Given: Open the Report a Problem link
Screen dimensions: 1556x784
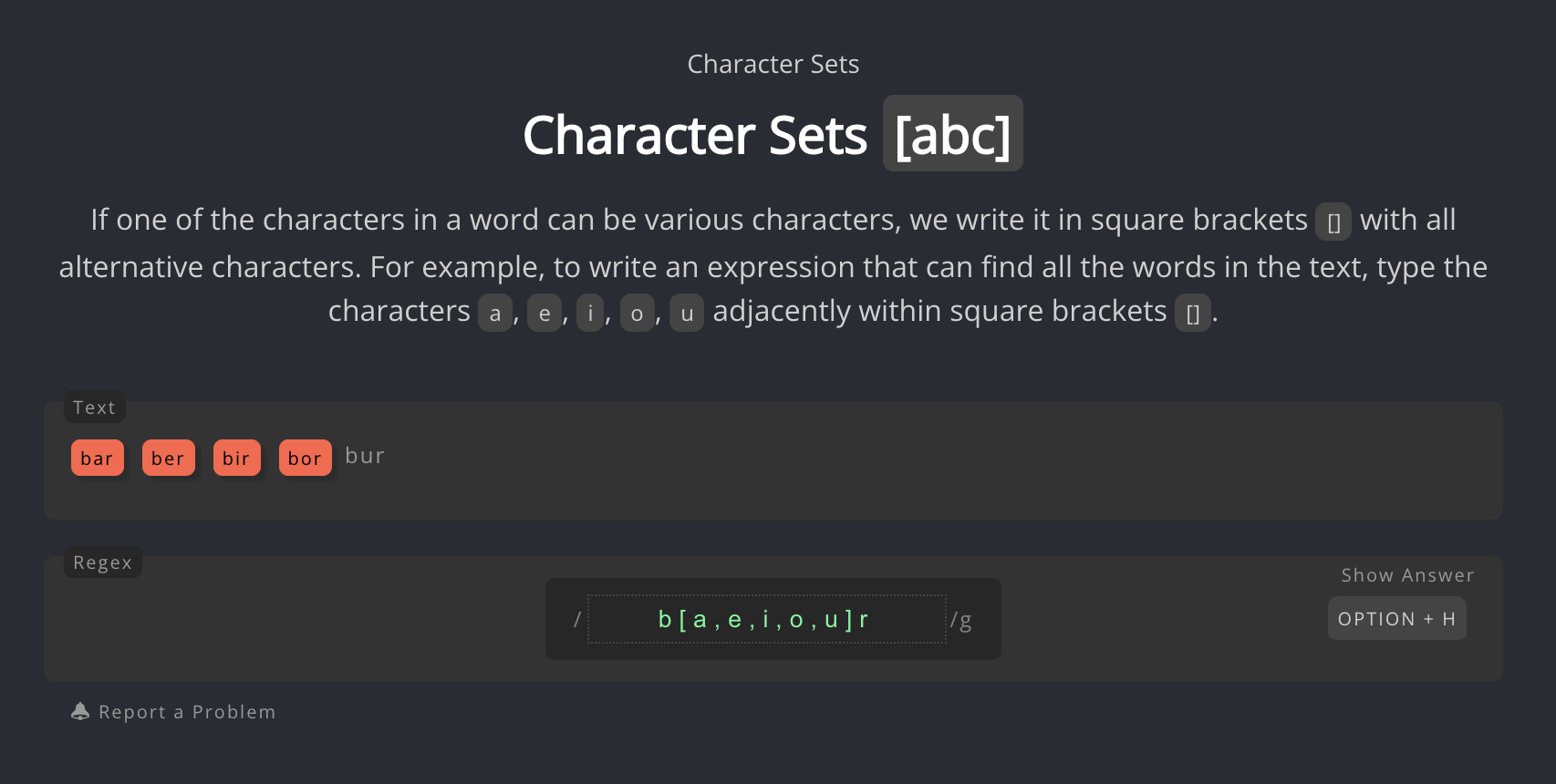Looking at the screenshot, I should (x=187, y=711).
